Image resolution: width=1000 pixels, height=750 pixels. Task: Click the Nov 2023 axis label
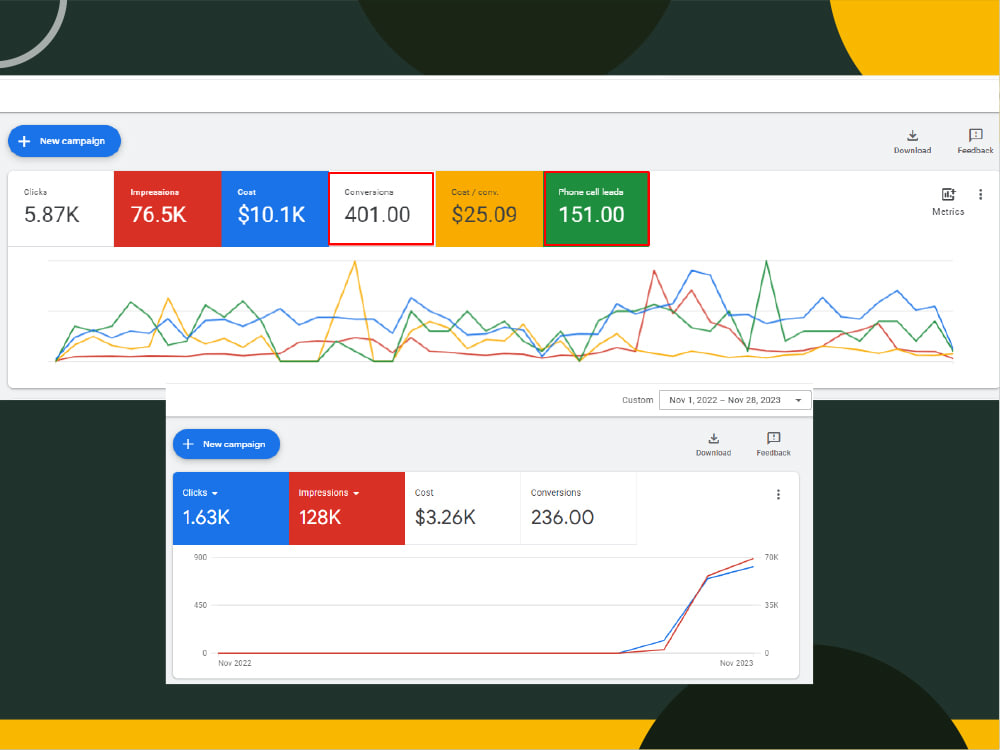coord(737,663)
